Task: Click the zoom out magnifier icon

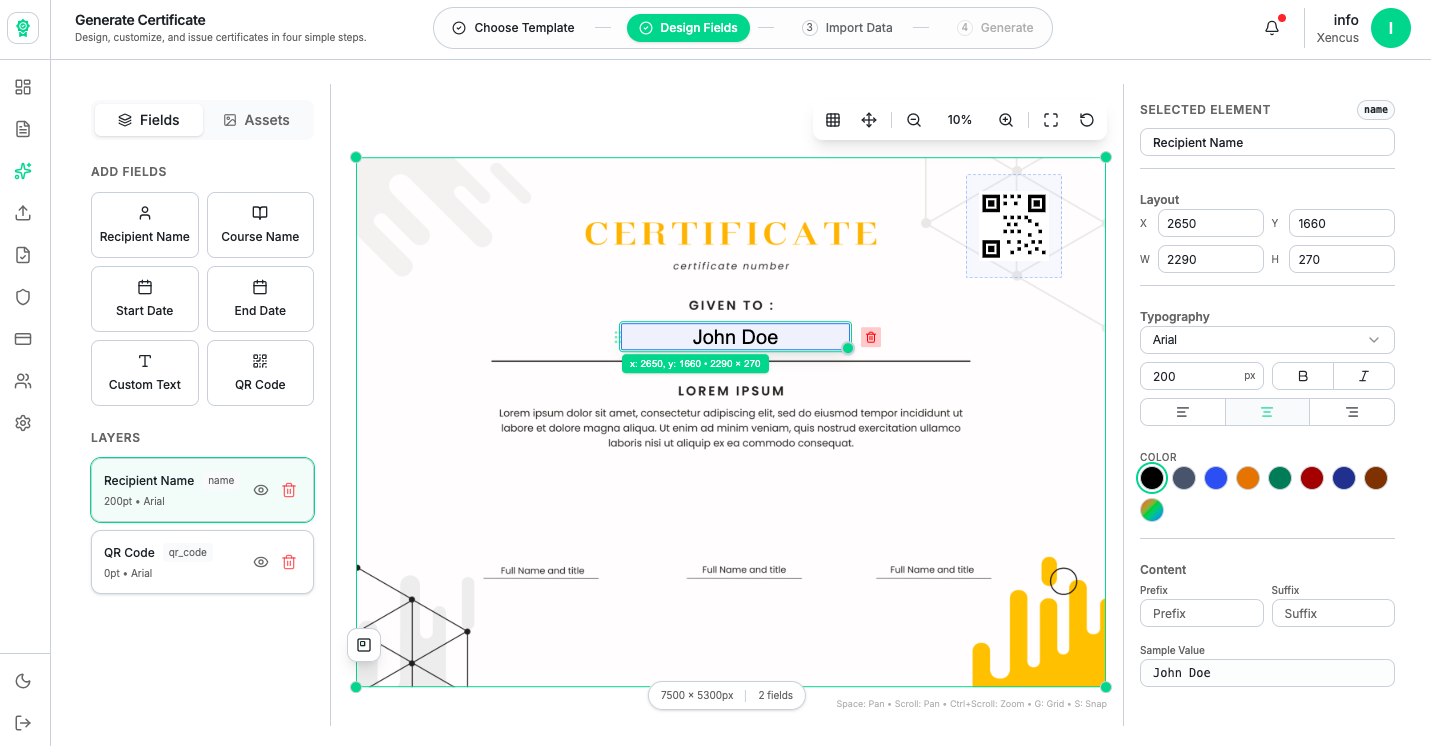Action: (914, 120)
